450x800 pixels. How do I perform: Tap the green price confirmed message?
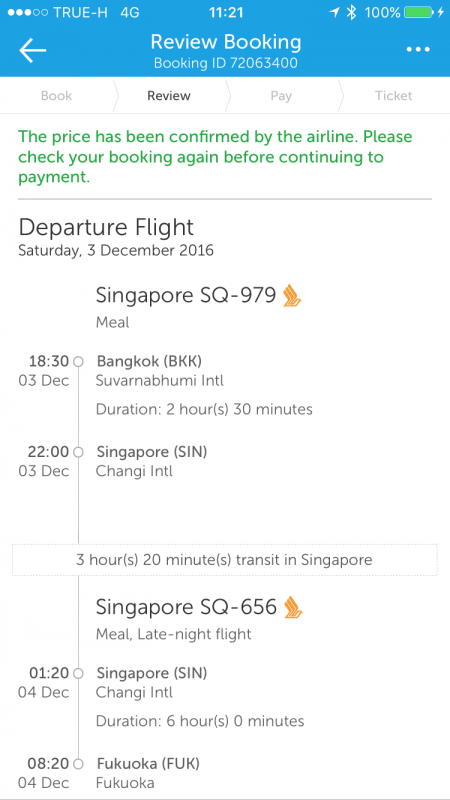pyautogui.click(x=215, y=157)
